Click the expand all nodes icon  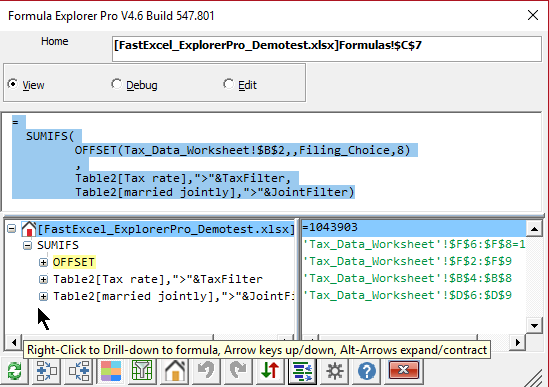click(x=47, y=371)
